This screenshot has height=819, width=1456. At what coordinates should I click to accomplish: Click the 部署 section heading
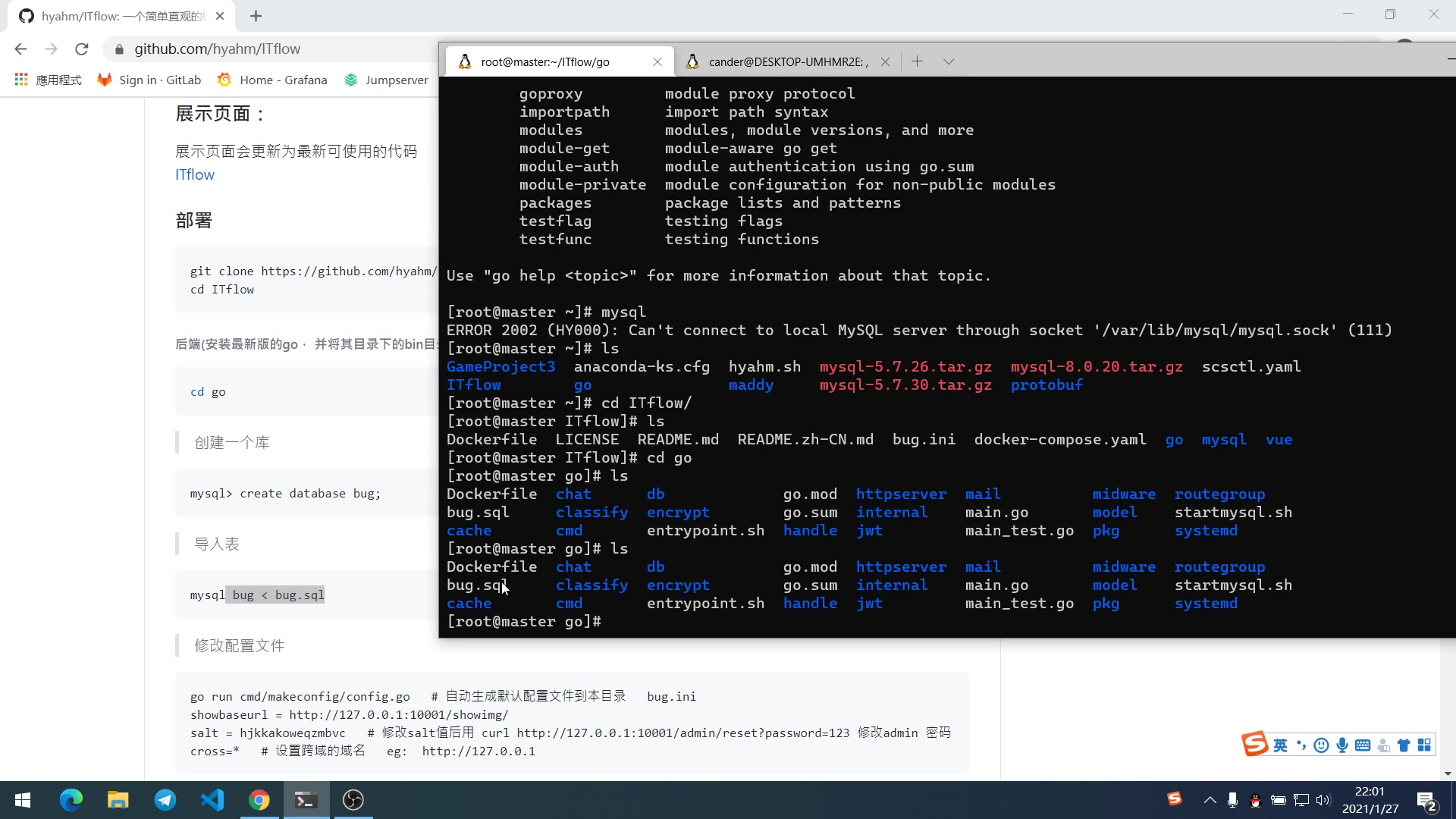[194, 221]
